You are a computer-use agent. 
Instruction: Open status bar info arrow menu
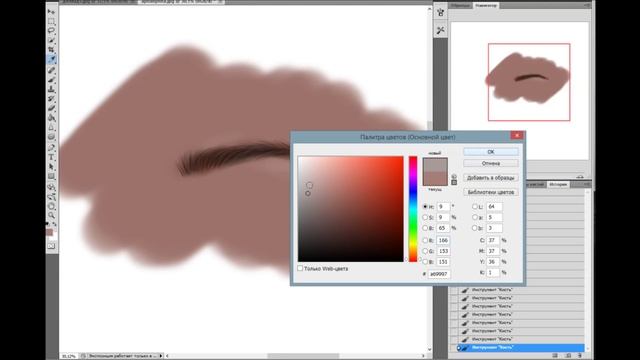[161, 356]
